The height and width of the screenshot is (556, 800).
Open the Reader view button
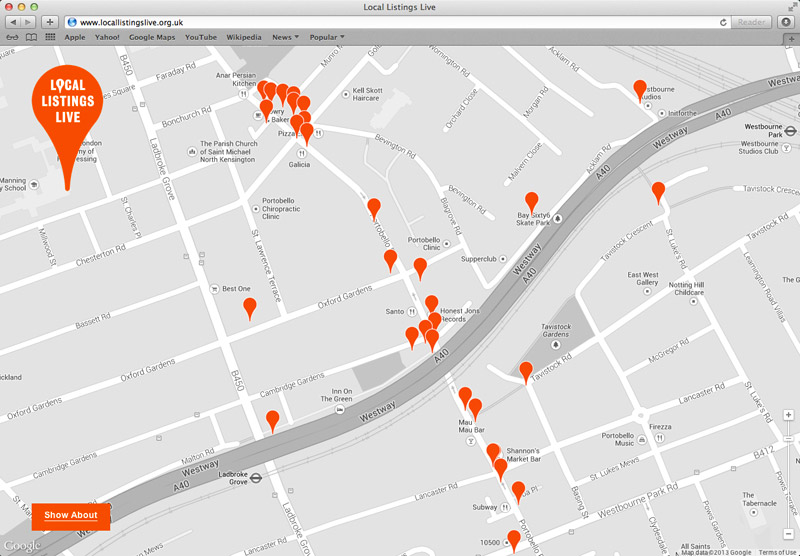click(752, 22)
